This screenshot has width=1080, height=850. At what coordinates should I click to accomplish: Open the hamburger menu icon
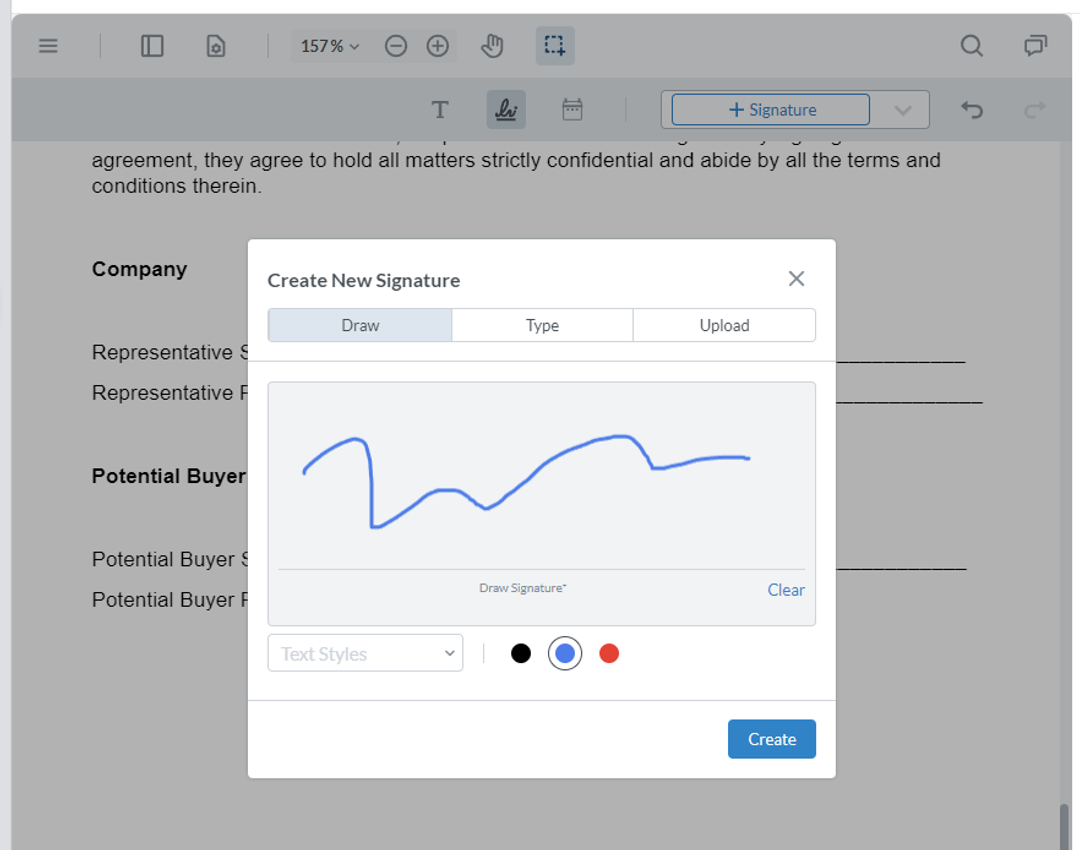48,46
